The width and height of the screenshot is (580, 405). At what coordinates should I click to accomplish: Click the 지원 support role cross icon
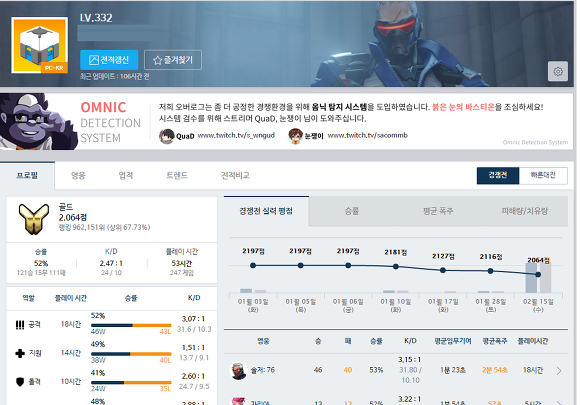(x=20, y=353)
